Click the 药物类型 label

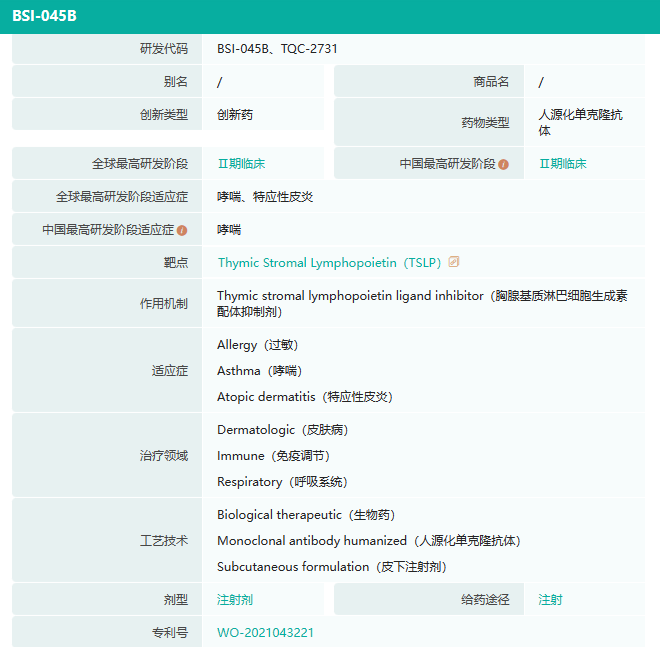[485, 122]
